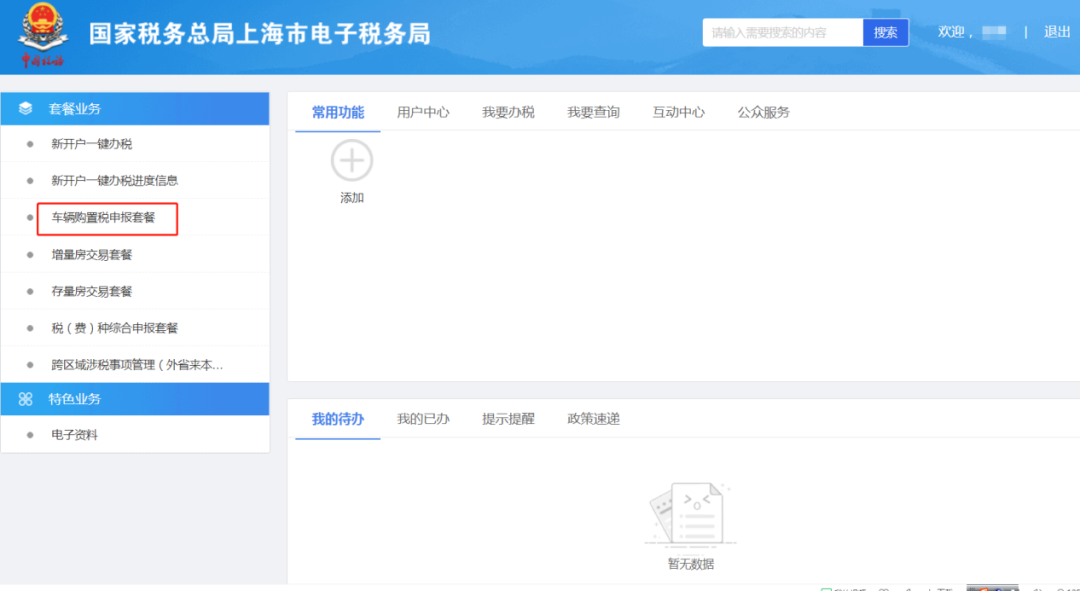Collapse the 套餐业务 section header
1080x591 pixels.
(x=135, y=109)
